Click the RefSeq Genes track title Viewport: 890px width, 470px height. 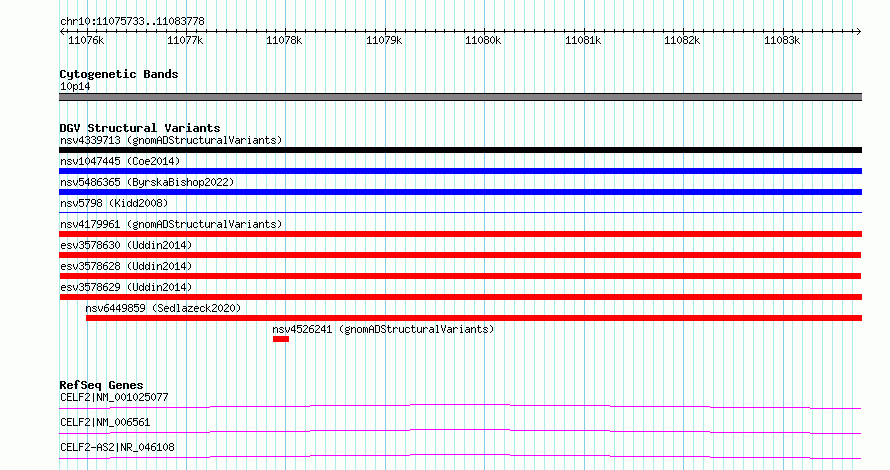[101, 385]
